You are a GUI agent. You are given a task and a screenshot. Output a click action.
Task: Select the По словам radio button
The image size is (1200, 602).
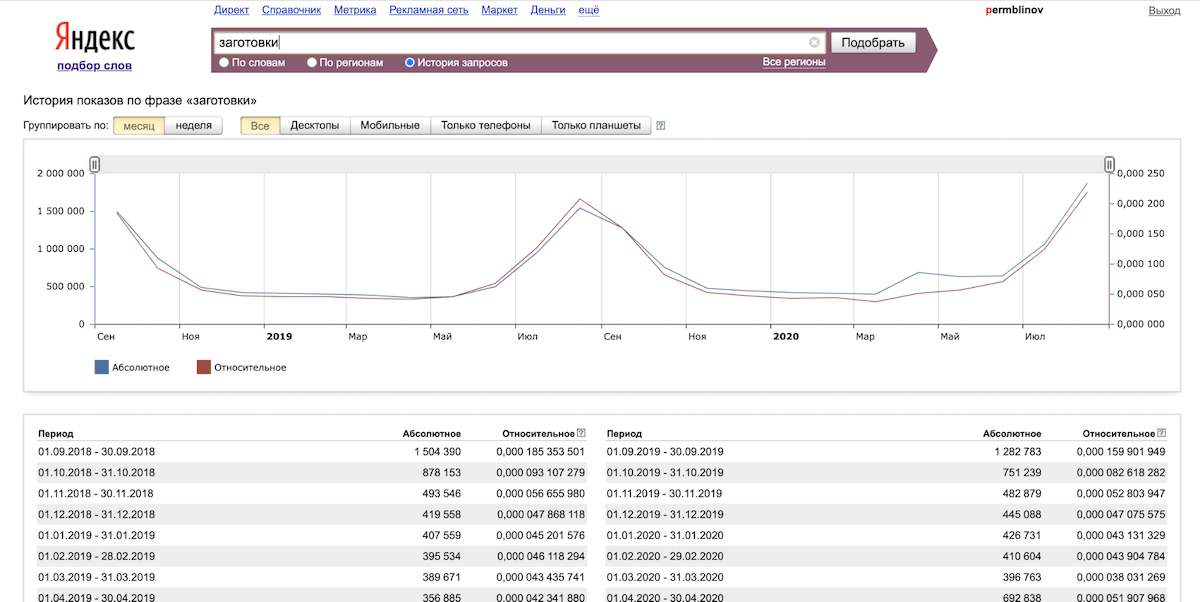tap(224, 62)
